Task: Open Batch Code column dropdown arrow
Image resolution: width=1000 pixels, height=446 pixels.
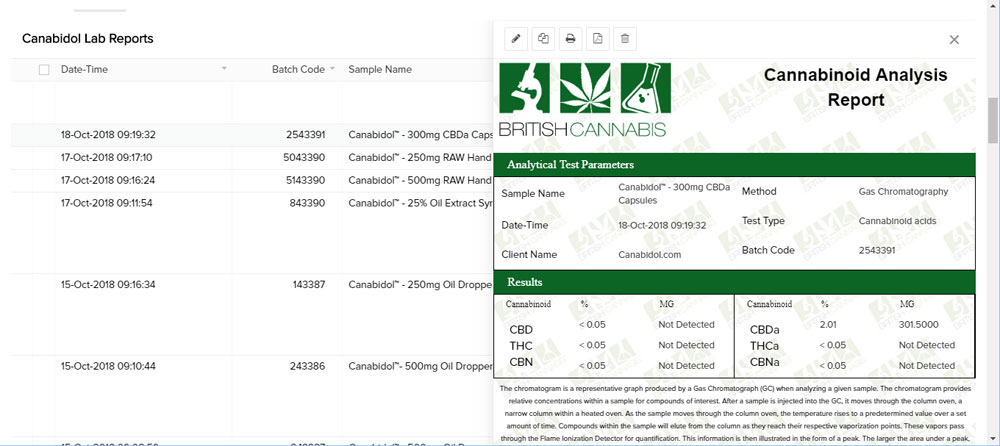Action: tap(332, 69)
